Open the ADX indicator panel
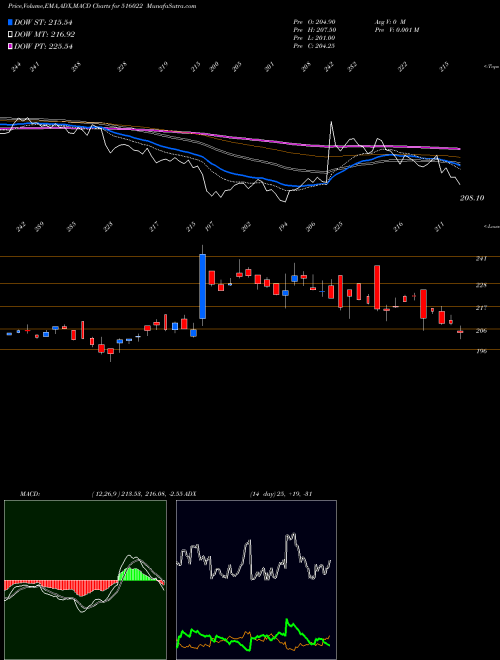Screen dimensions: 500x660 (x=256, y=580)
